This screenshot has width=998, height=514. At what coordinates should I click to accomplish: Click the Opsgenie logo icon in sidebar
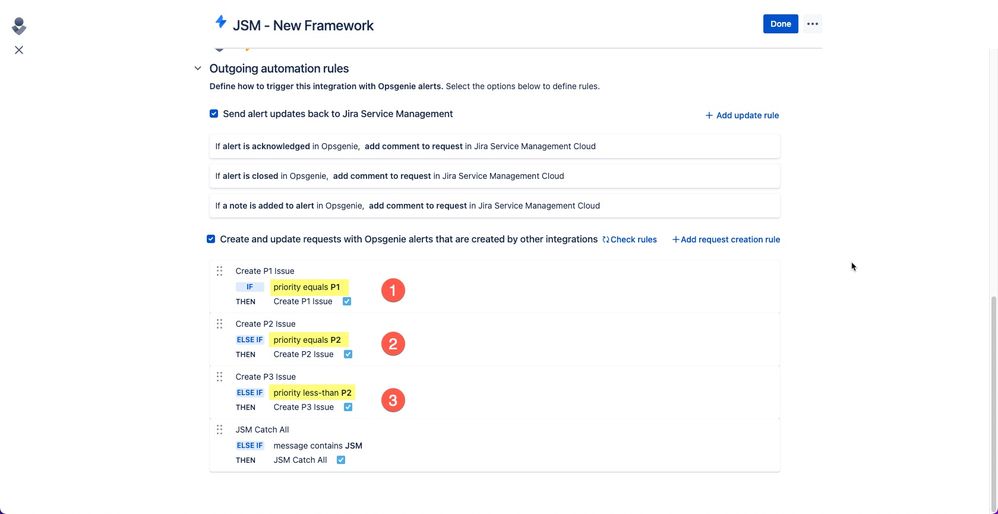point(19,26)
